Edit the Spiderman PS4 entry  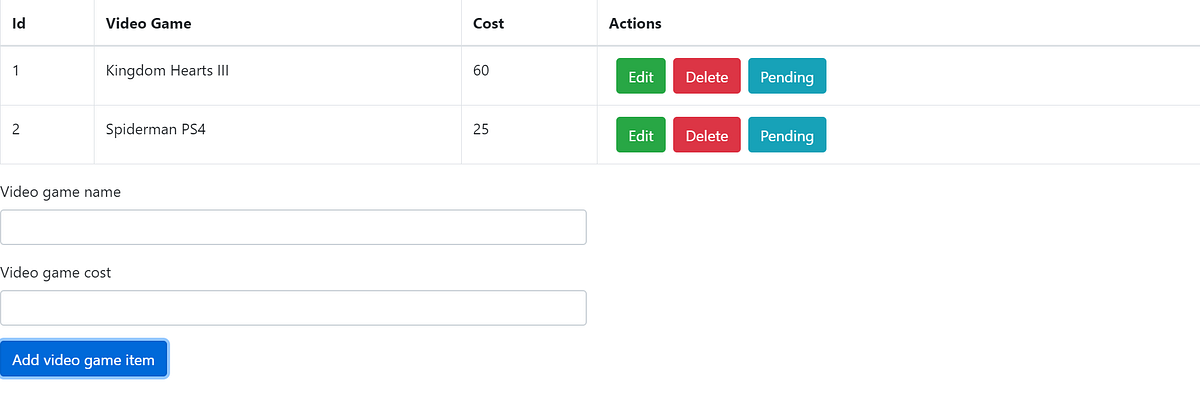coord(641,136)
